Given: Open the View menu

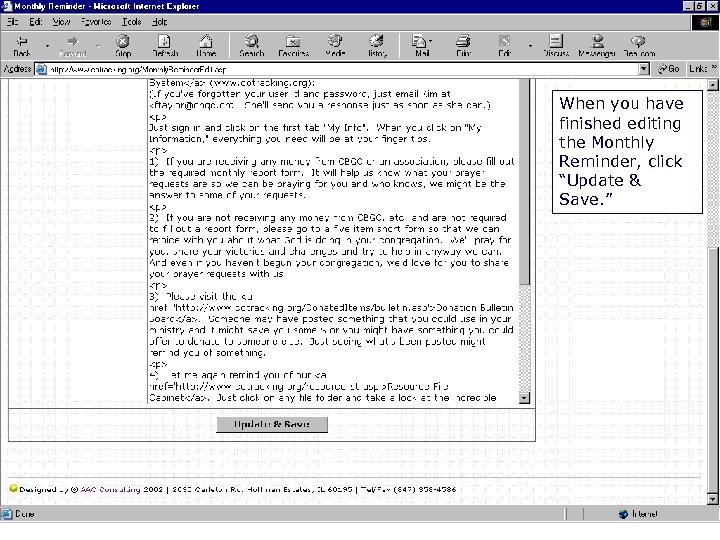Looking at the screenshot, I should 62,22.
